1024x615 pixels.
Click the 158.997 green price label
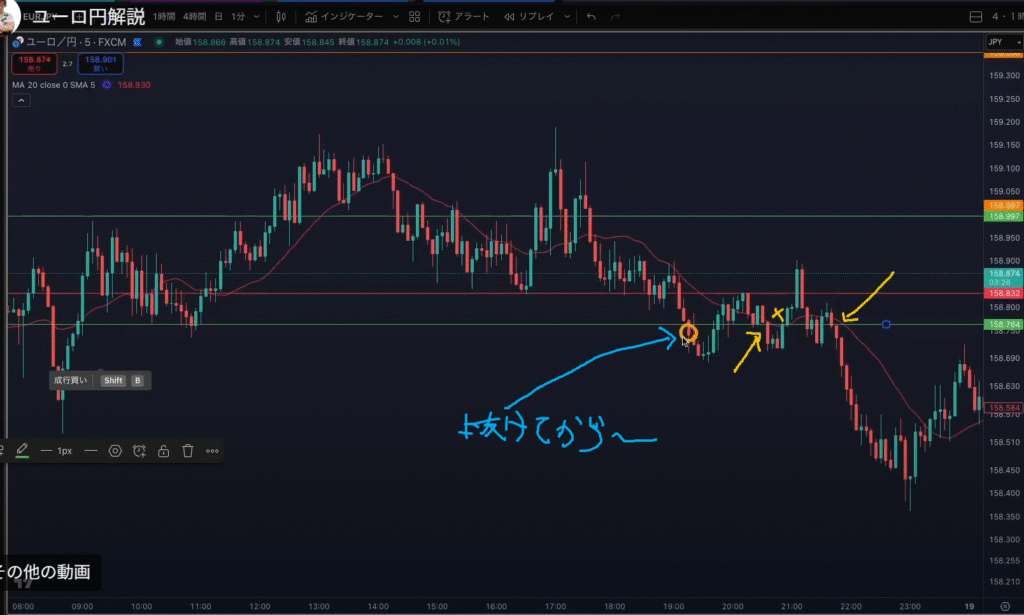click(1003, 216)
